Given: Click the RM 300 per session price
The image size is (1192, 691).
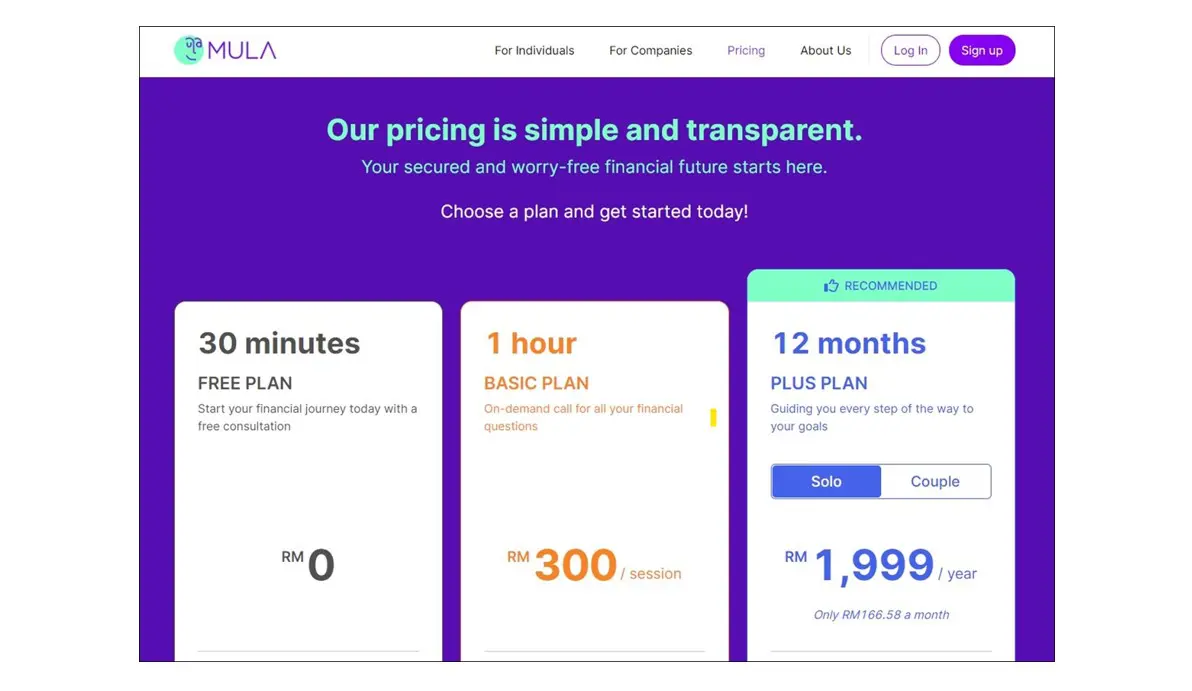Looking at the screenshot, I should point(575,566).
